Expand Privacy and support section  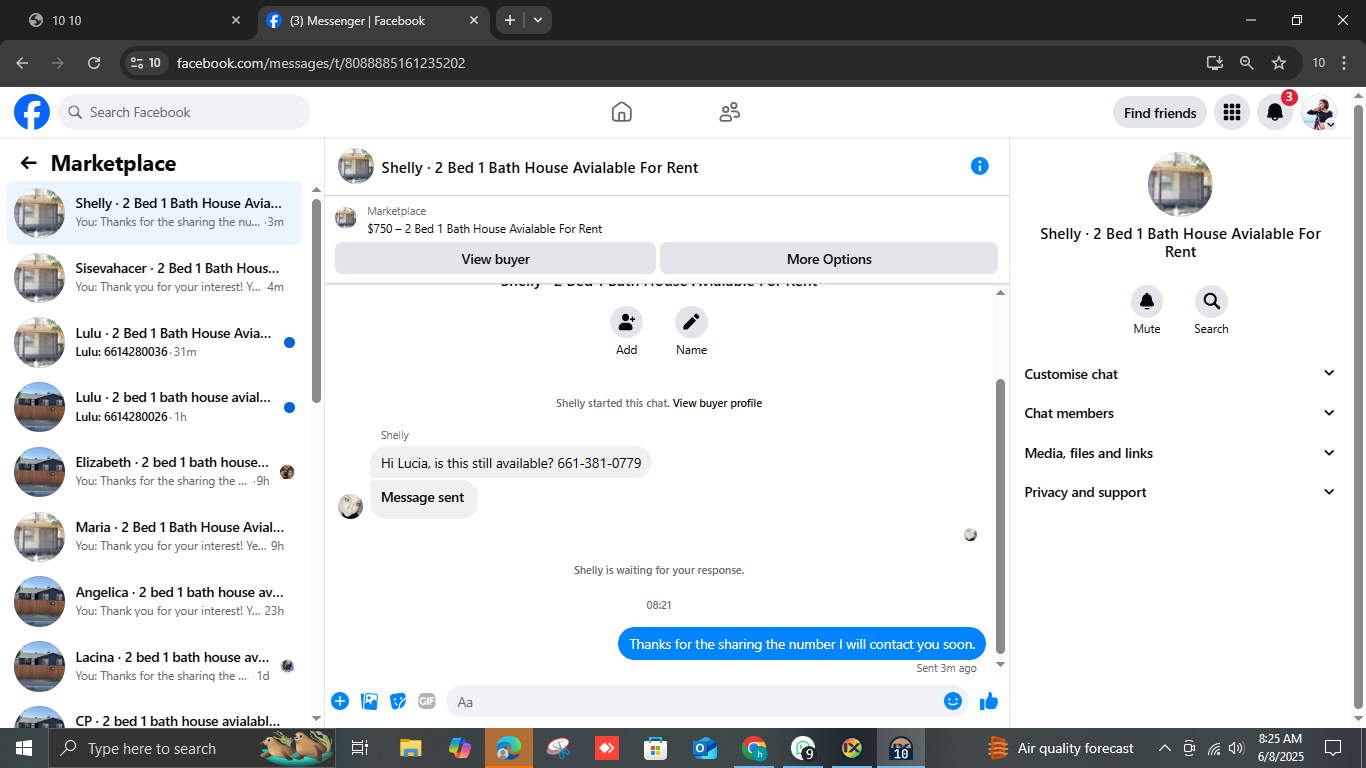click(1180, 492)
